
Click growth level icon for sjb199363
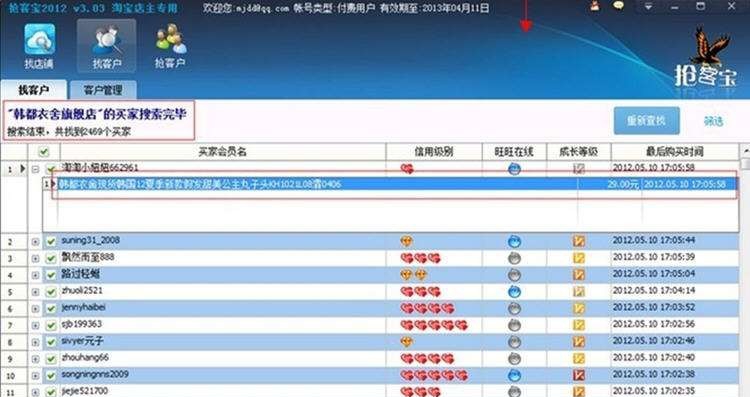pyautogui.click(x=579, y=325)
